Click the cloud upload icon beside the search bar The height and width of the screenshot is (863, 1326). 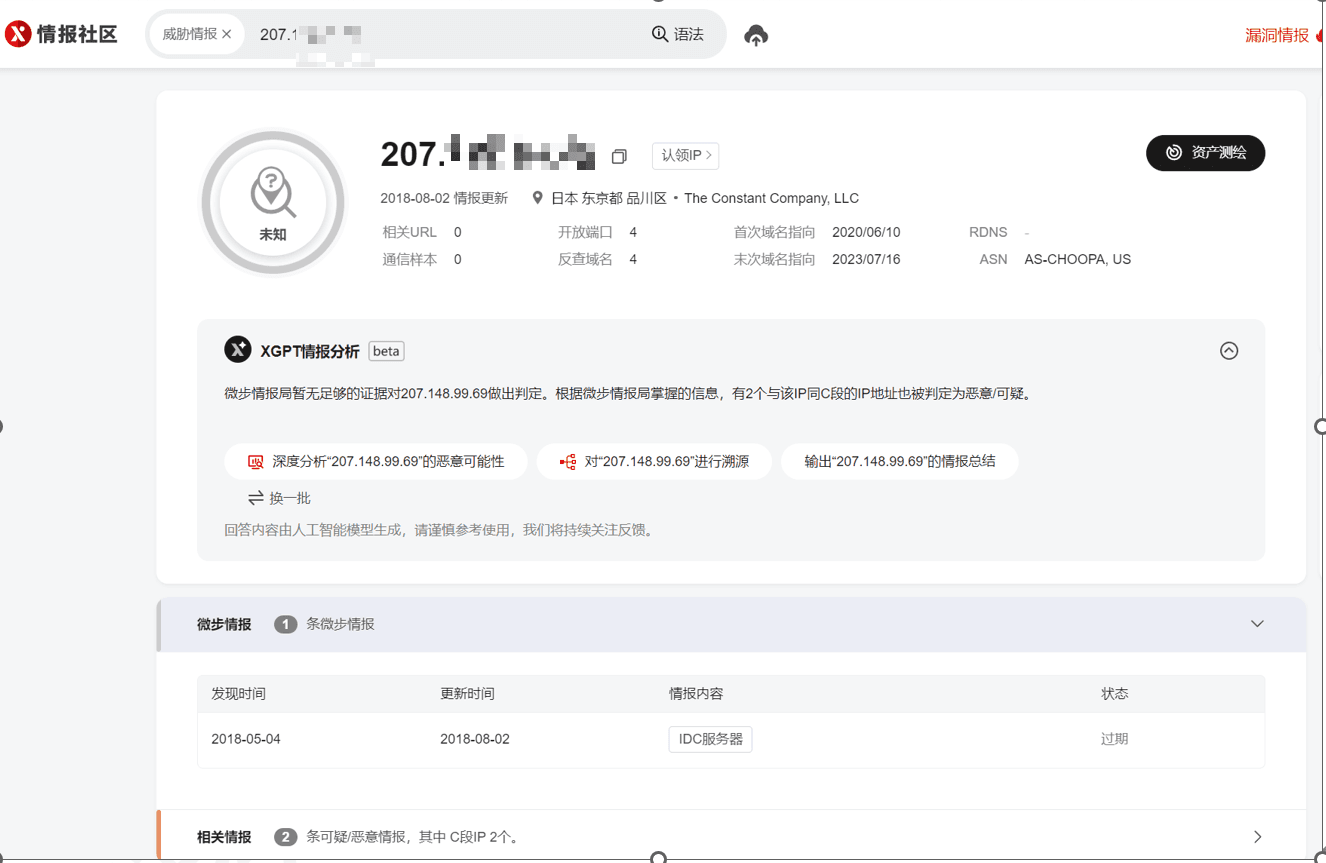click(x=756, y=35)
